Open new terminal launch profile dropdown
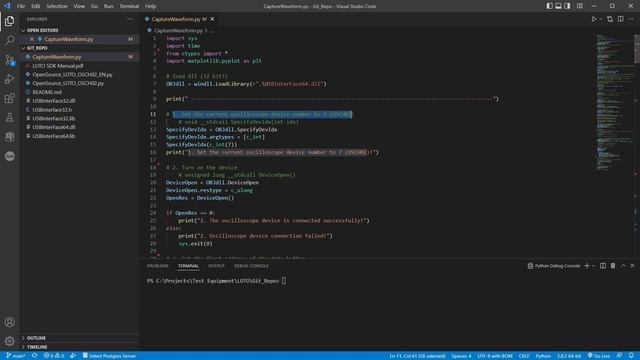 593,266
